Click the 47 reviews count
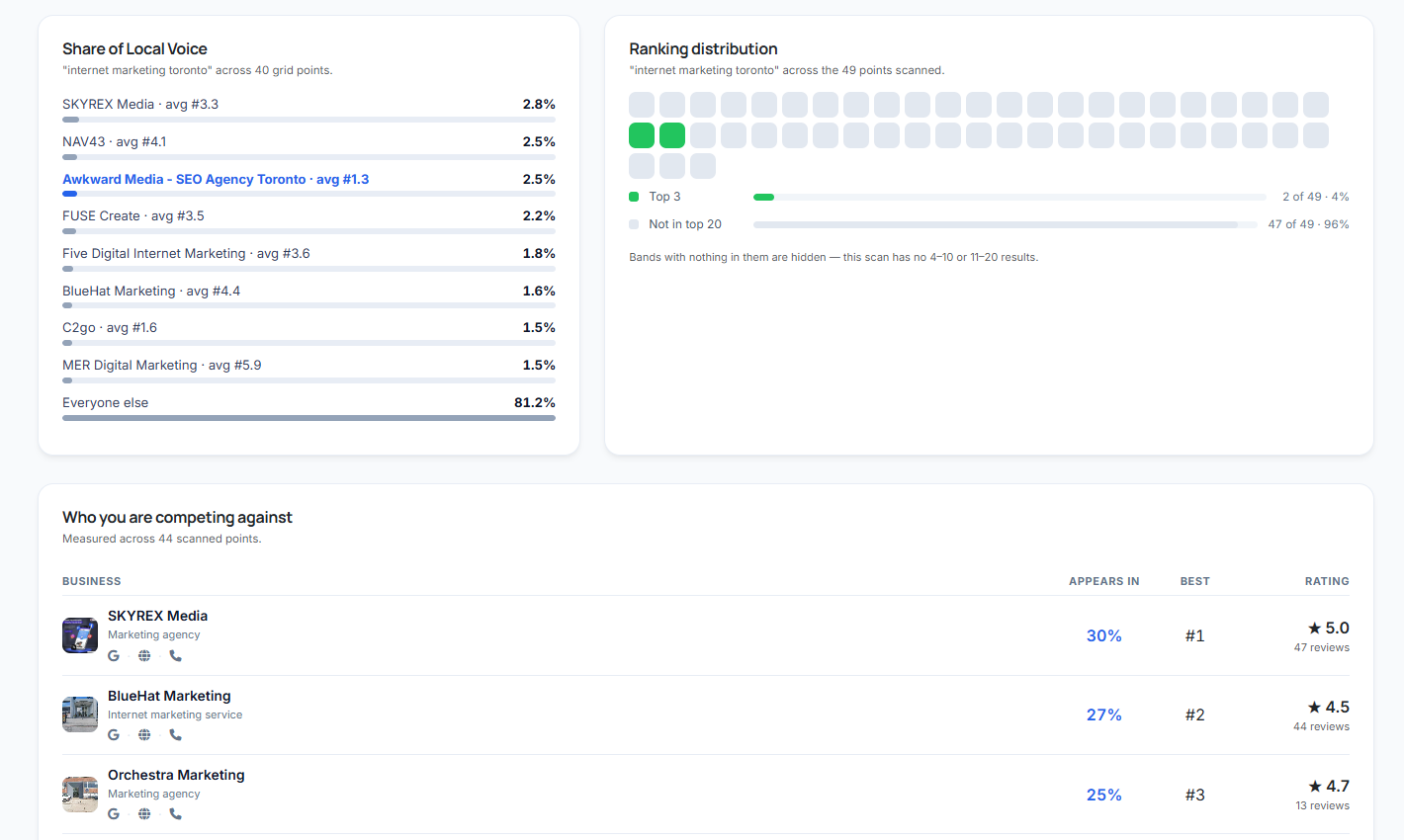This screenshot has height=840, width=1404. [x=1322, y=647]
